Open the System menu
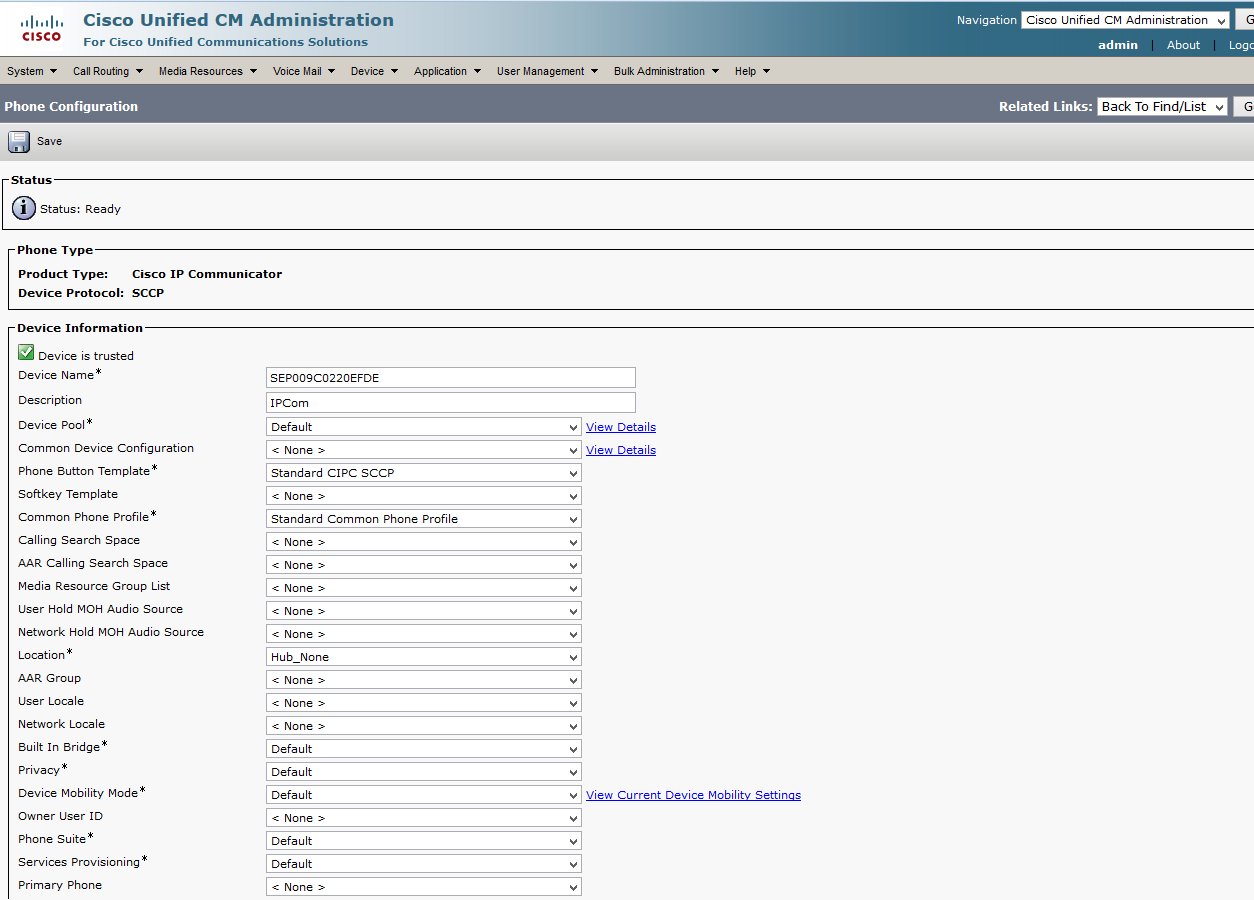Viewport: 1254px width, 900px height. [x=31, y=71]
